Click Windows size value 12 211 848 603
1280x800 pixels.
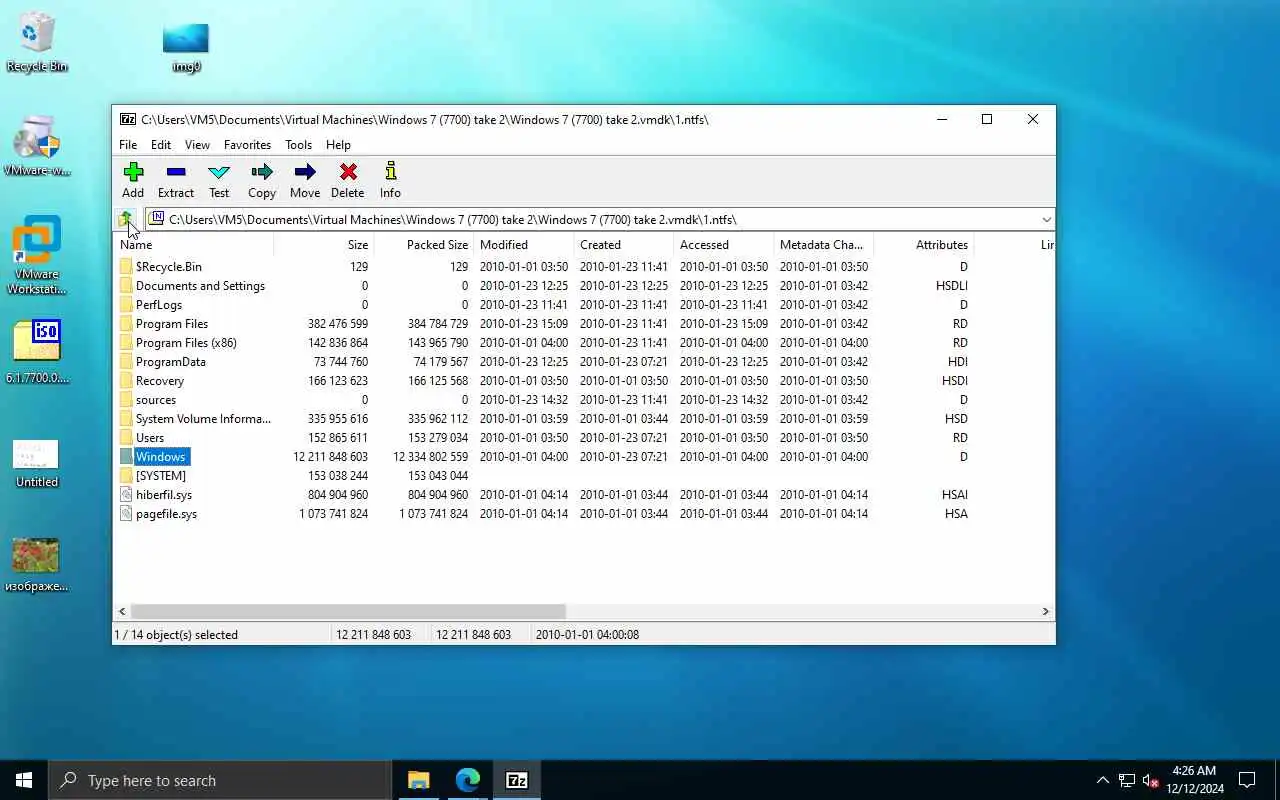tap(330, 457)
